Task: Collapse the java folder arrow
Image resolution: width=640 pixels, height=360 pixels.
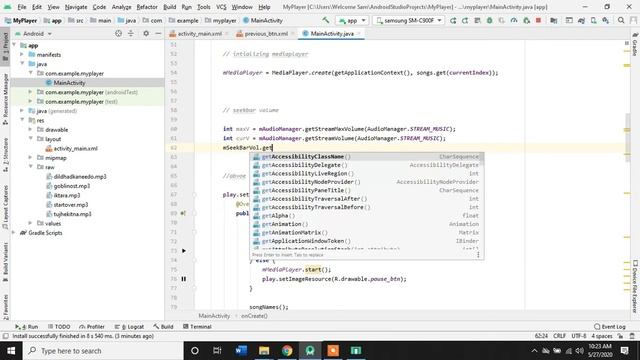Action: (22, 64)
